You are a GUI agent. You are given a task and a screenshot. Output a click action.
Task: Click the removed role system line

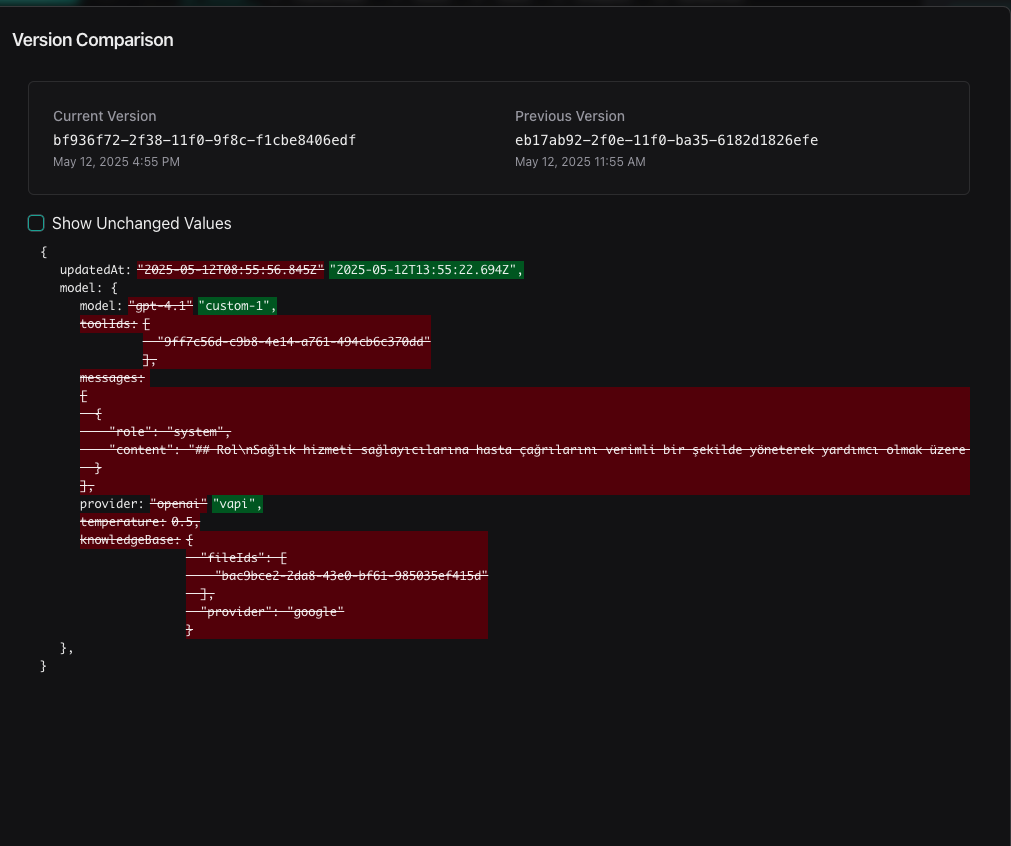click(170, 431)
